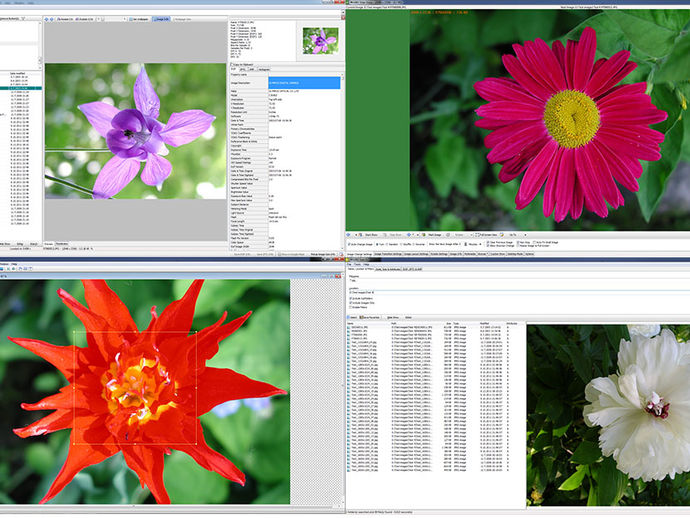Open the Histogram tab

(264, 69)
